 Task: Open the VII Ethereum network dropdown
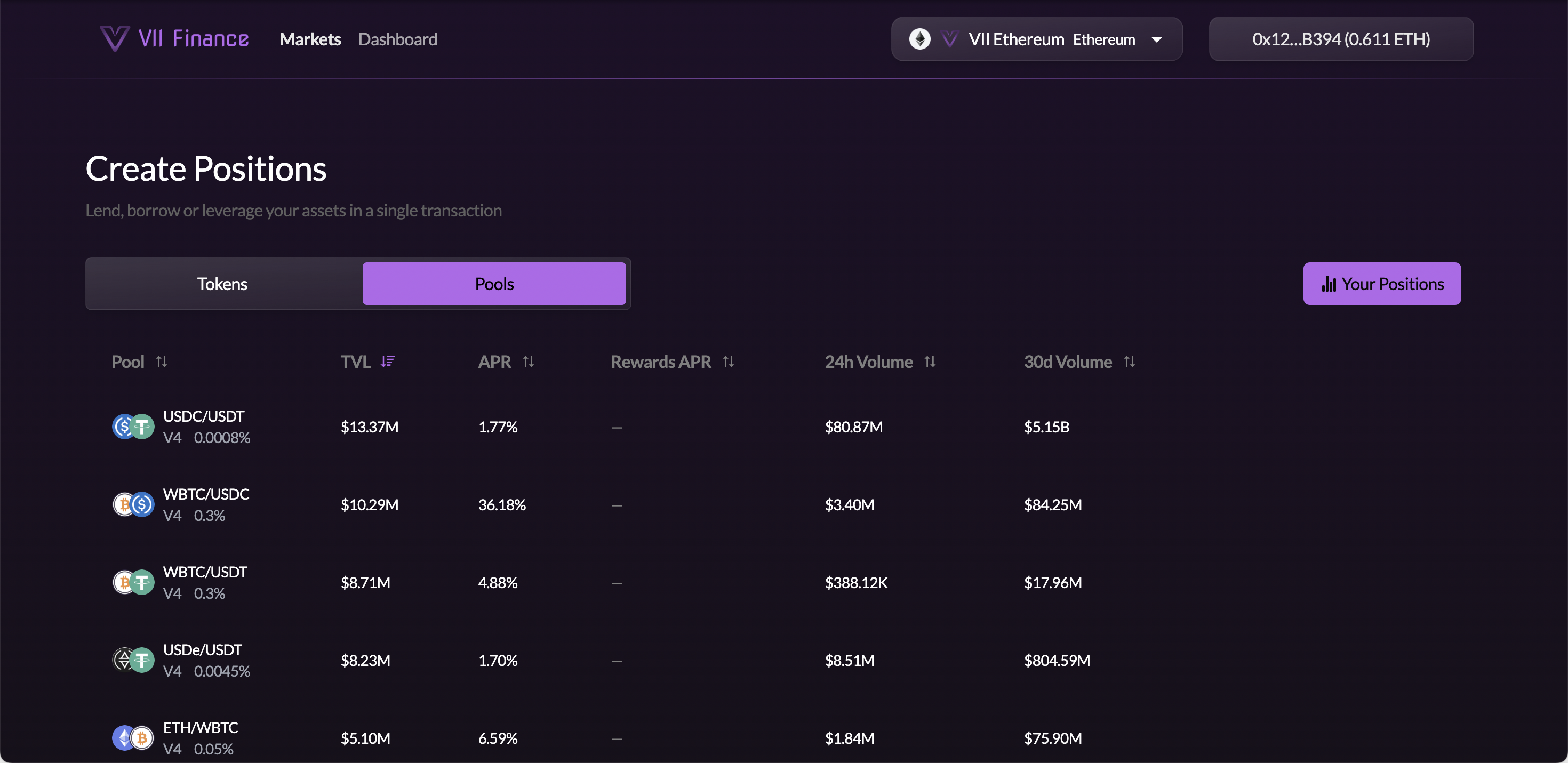[x=1037, y=39]
